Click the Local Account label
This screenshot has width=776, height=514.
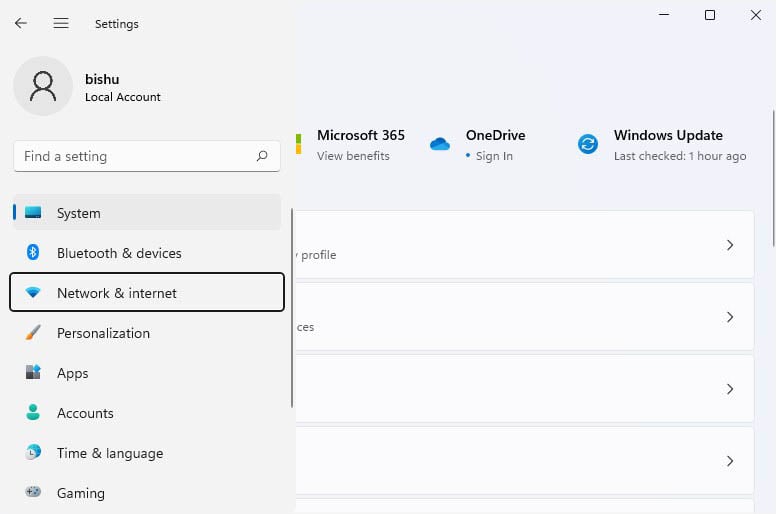pyautogui.click(x=123, y=97)
